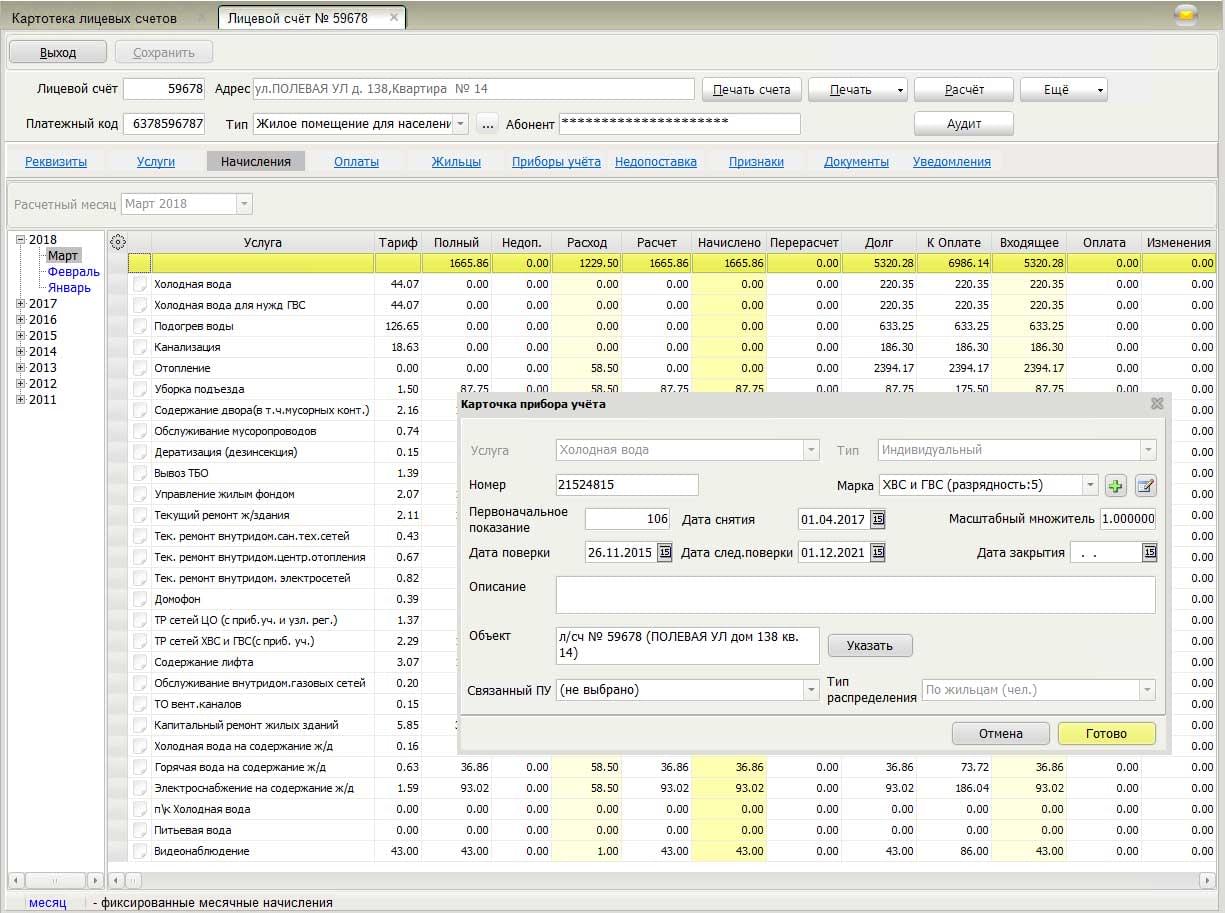Image resolution: width=1225 pixels, height=913 pixels.
Task: Click Выход button
Action: pos(58,52)
